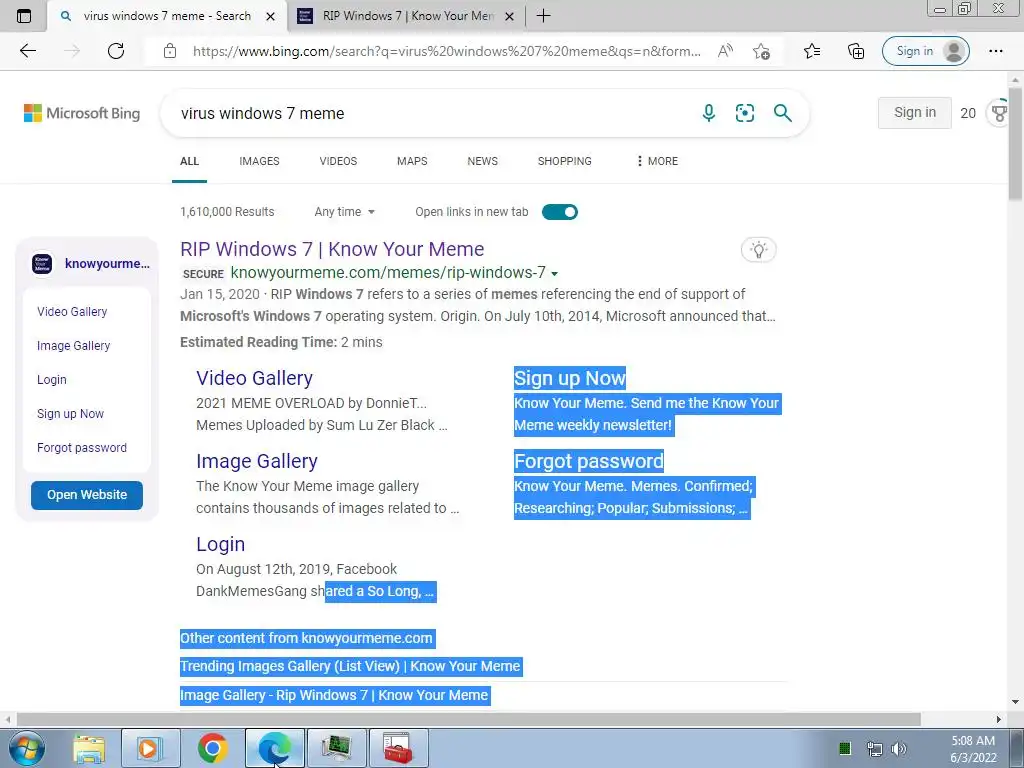
Task: Close the RIP Windows 7 tab
Action: pyautogui.click(x=510, y=16)
